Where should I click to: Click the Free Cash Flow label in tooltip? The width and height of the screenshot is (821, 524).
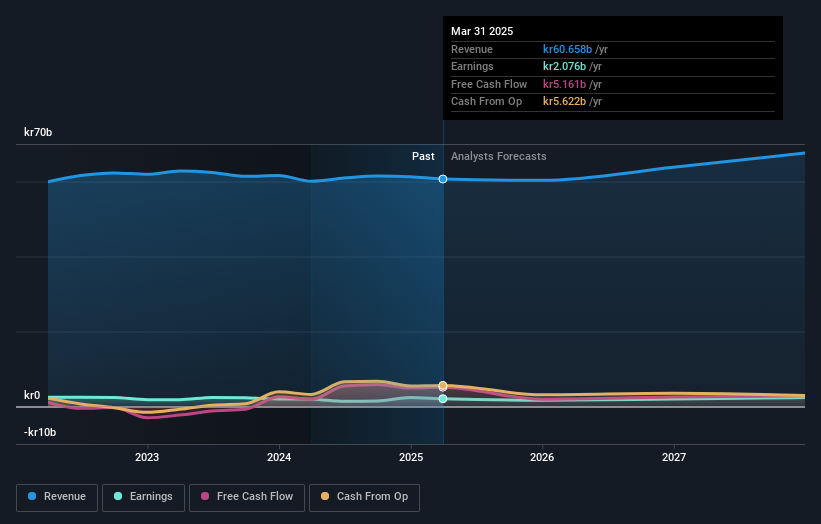(489, 84)
